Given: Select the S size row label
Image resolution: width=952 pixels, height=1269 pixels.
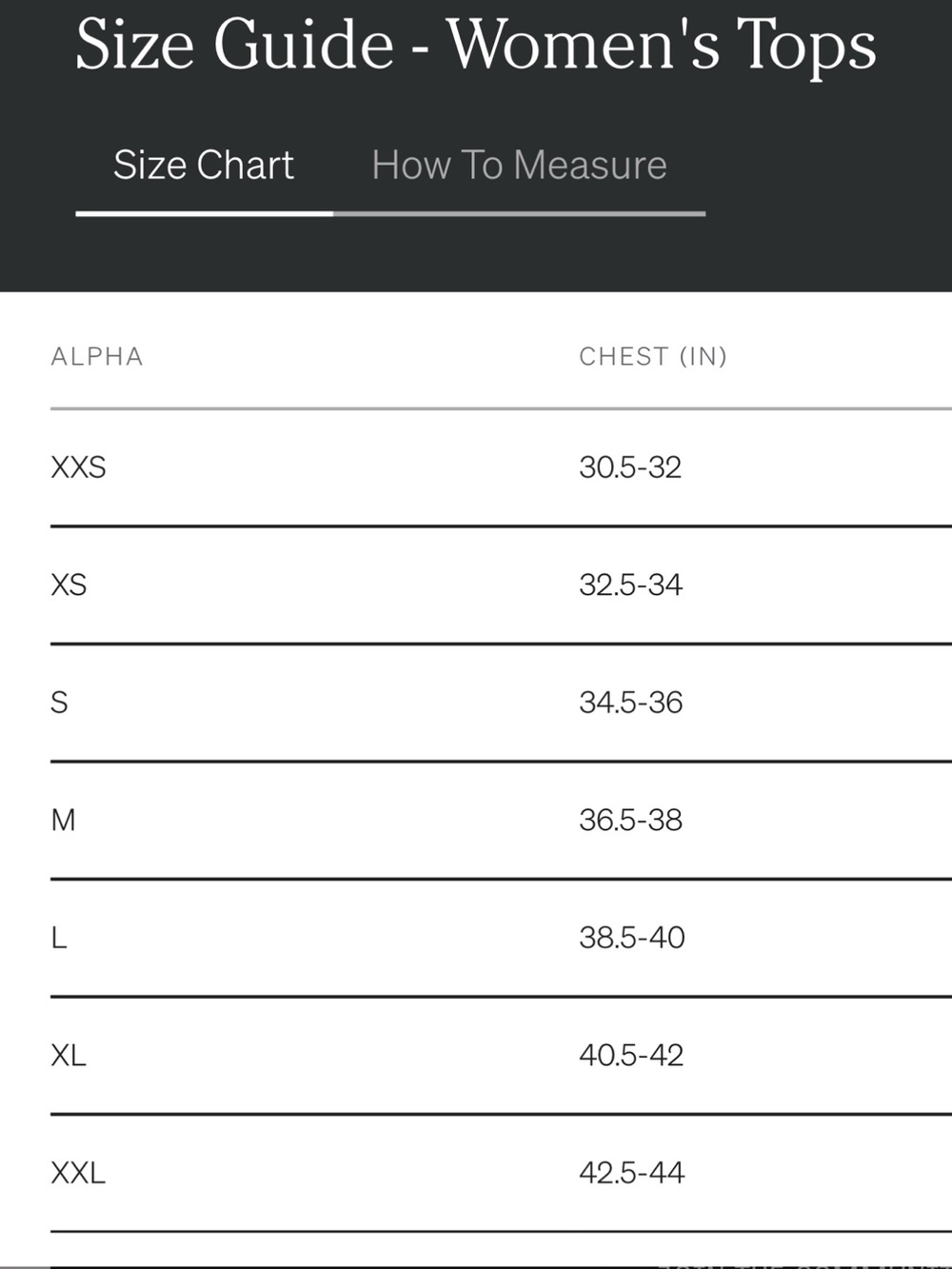Looking at the screenshot, I should pyautogui.click(x=59, y=703).
